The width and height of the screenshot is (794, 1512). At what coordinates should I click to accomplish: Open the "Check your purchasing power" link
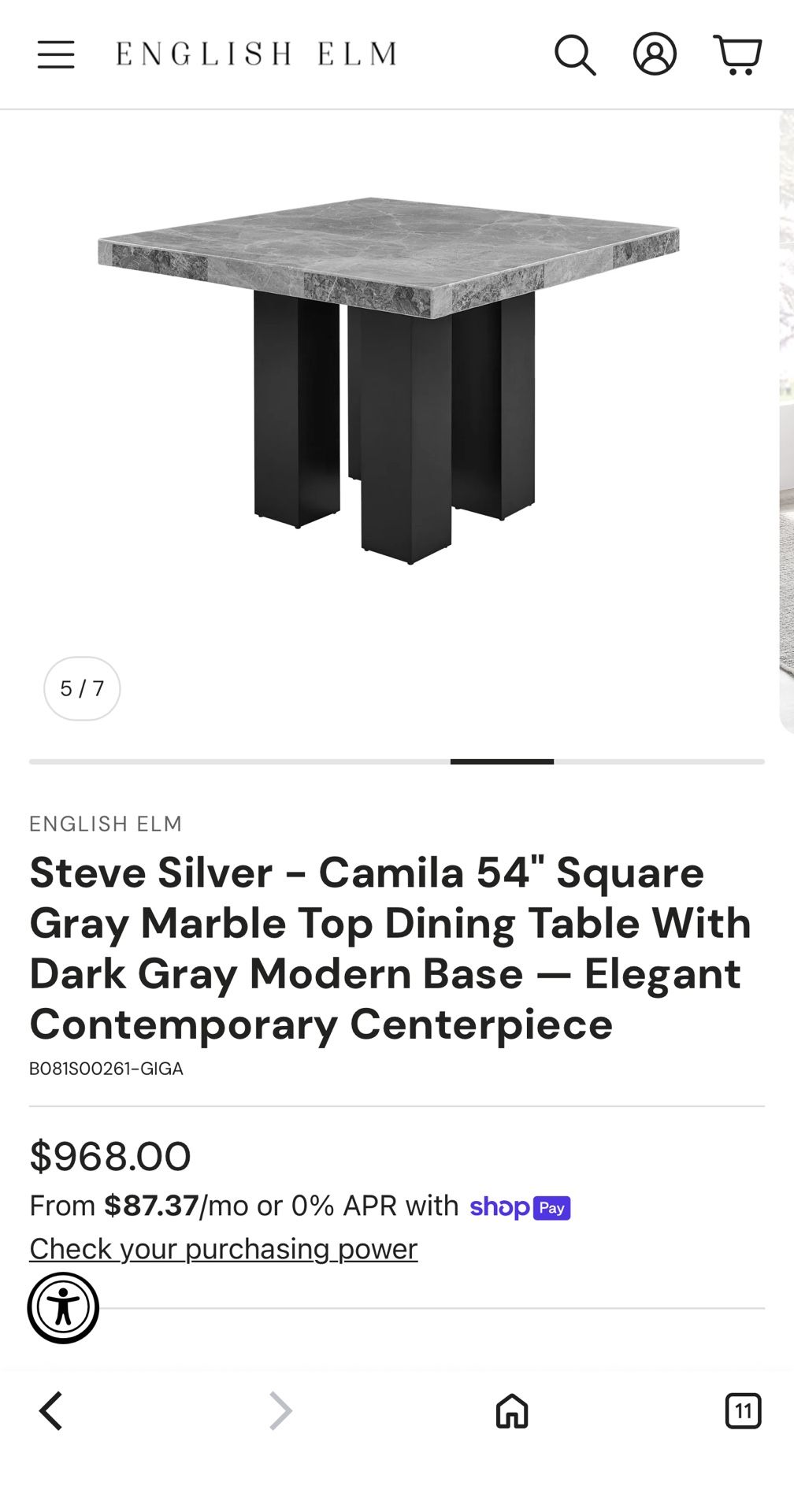pyautogui.click(x=223, y=1249)
